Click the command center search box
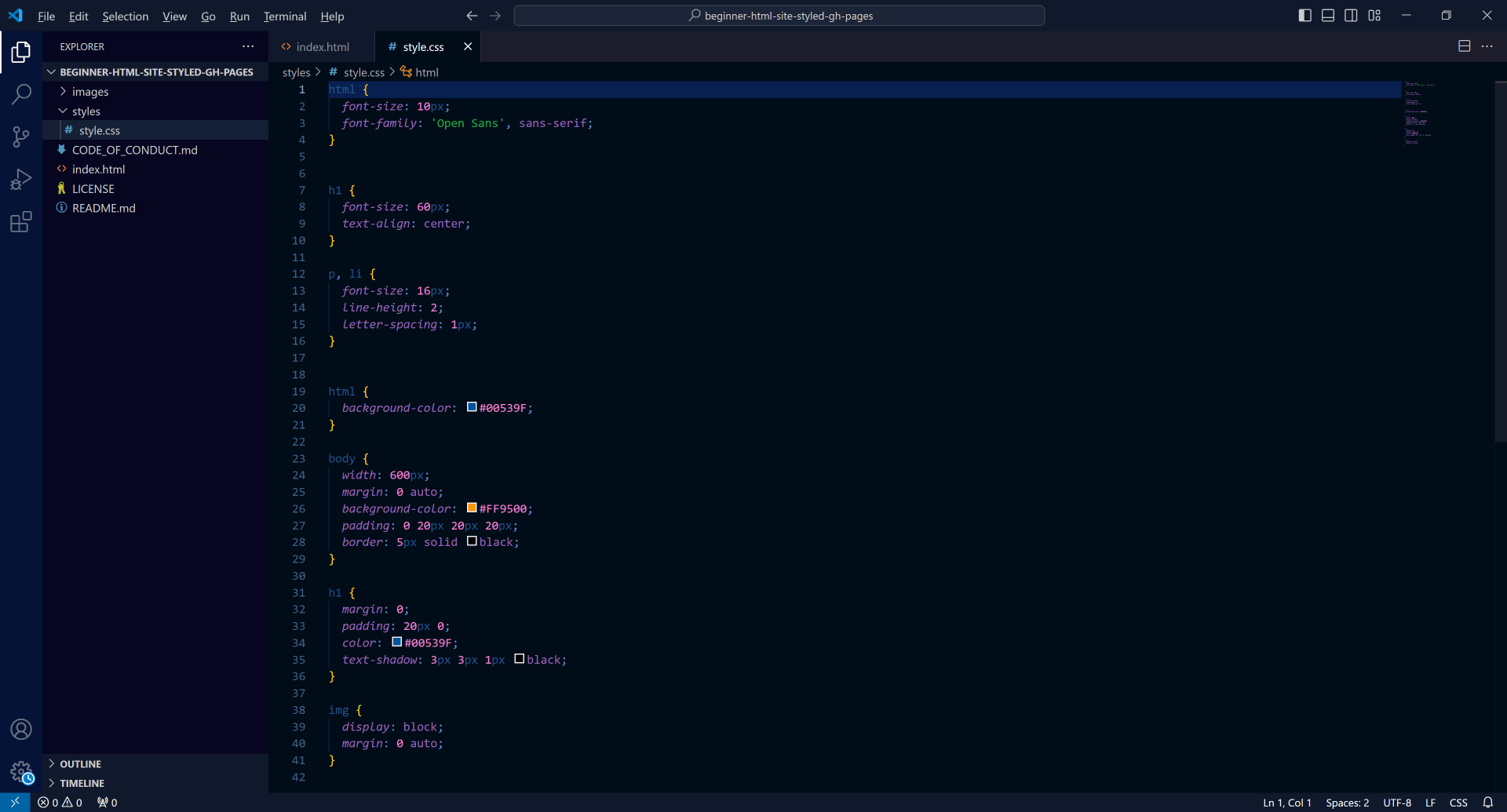 [x=779, y=16]
